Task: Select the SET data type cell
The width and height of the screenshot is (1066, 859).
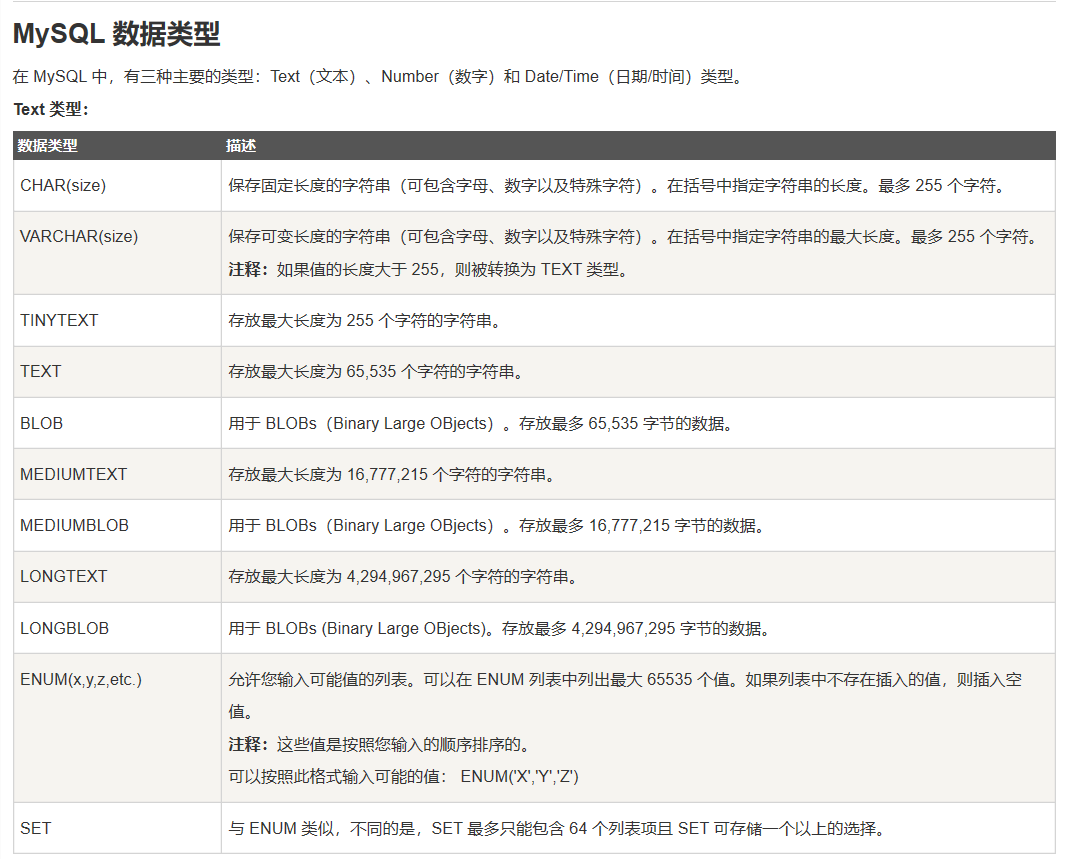Action: (117, 828)
